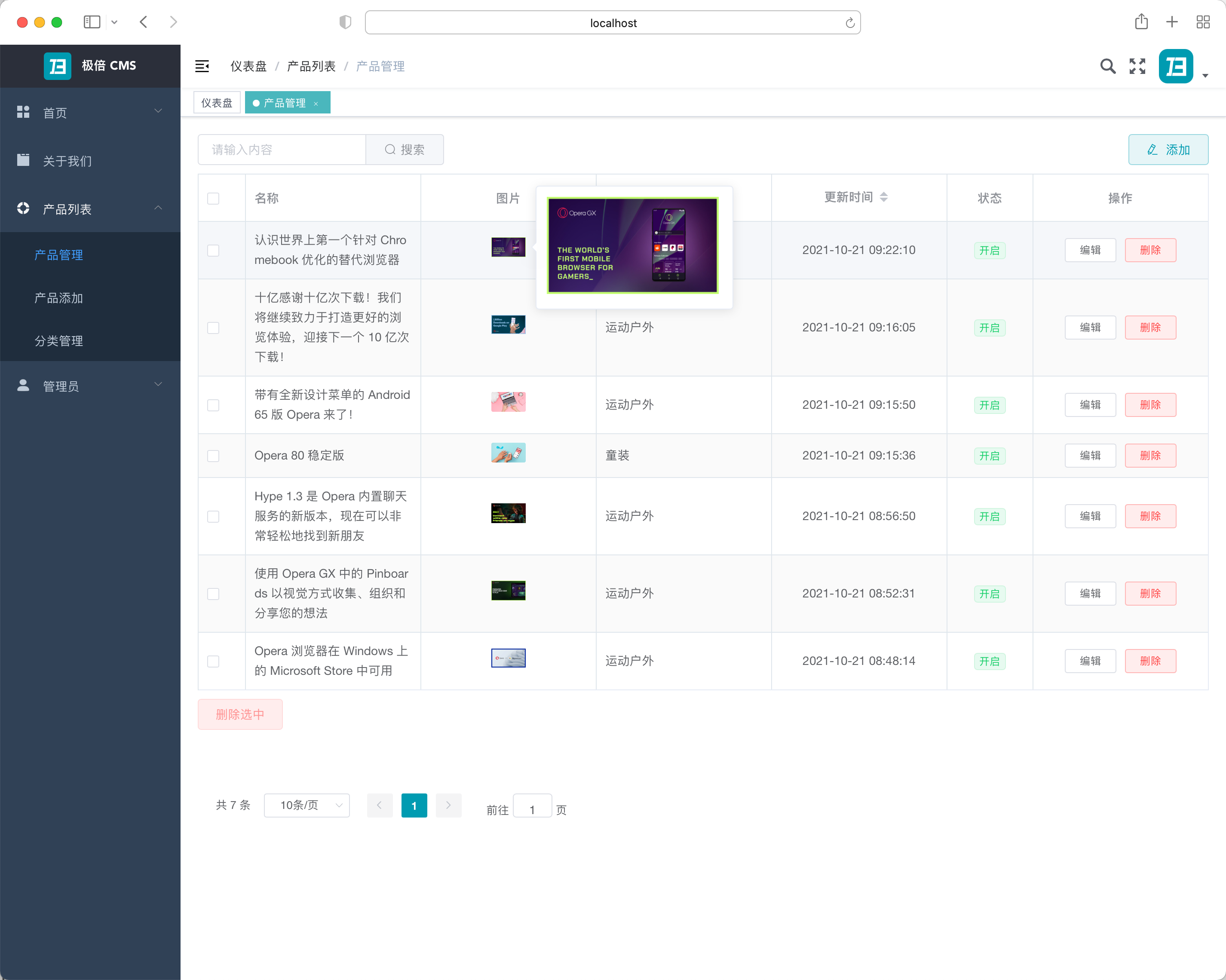Open 分类管理 in sidebar
This screenshot has width=1226, height=980.
[59, 340]
